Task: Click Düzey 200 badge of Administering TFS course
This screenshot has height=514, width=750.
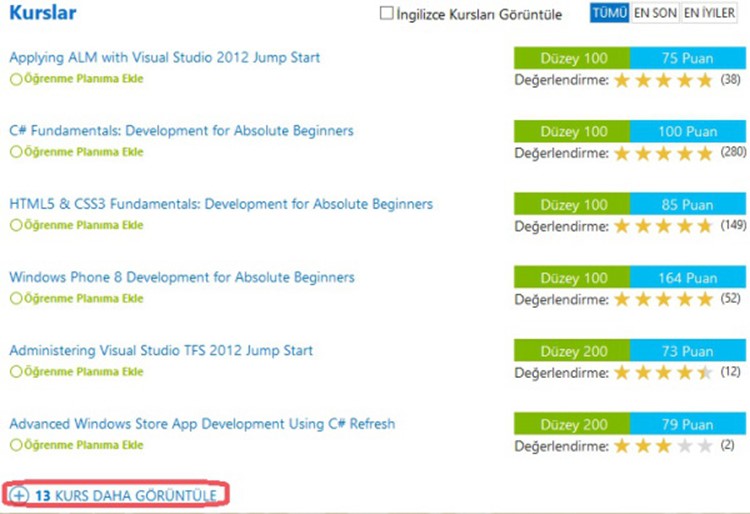Action: pos(572,350)
